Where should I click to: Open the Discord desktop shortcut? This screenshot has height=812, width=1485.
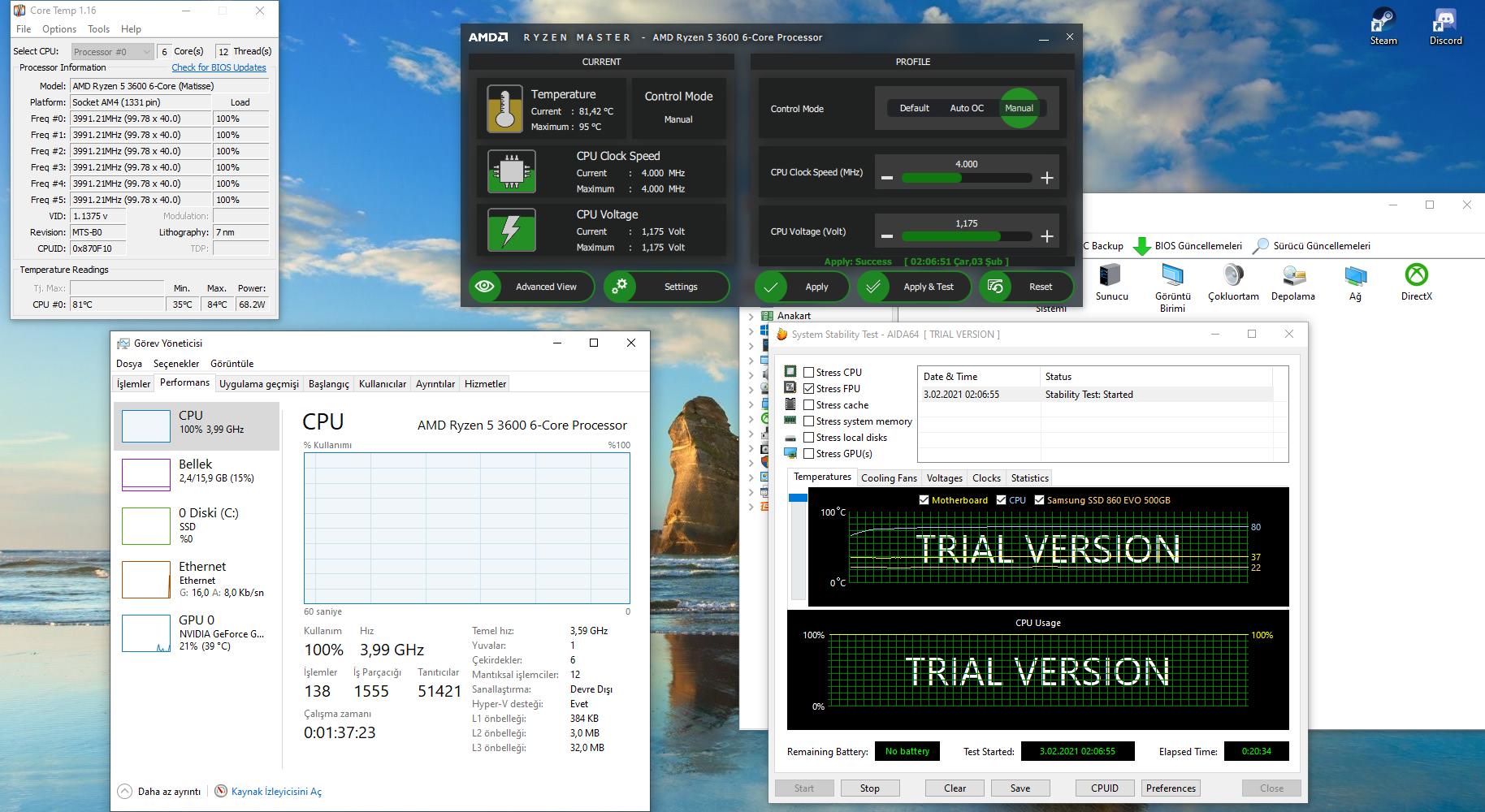point(1445,27)
